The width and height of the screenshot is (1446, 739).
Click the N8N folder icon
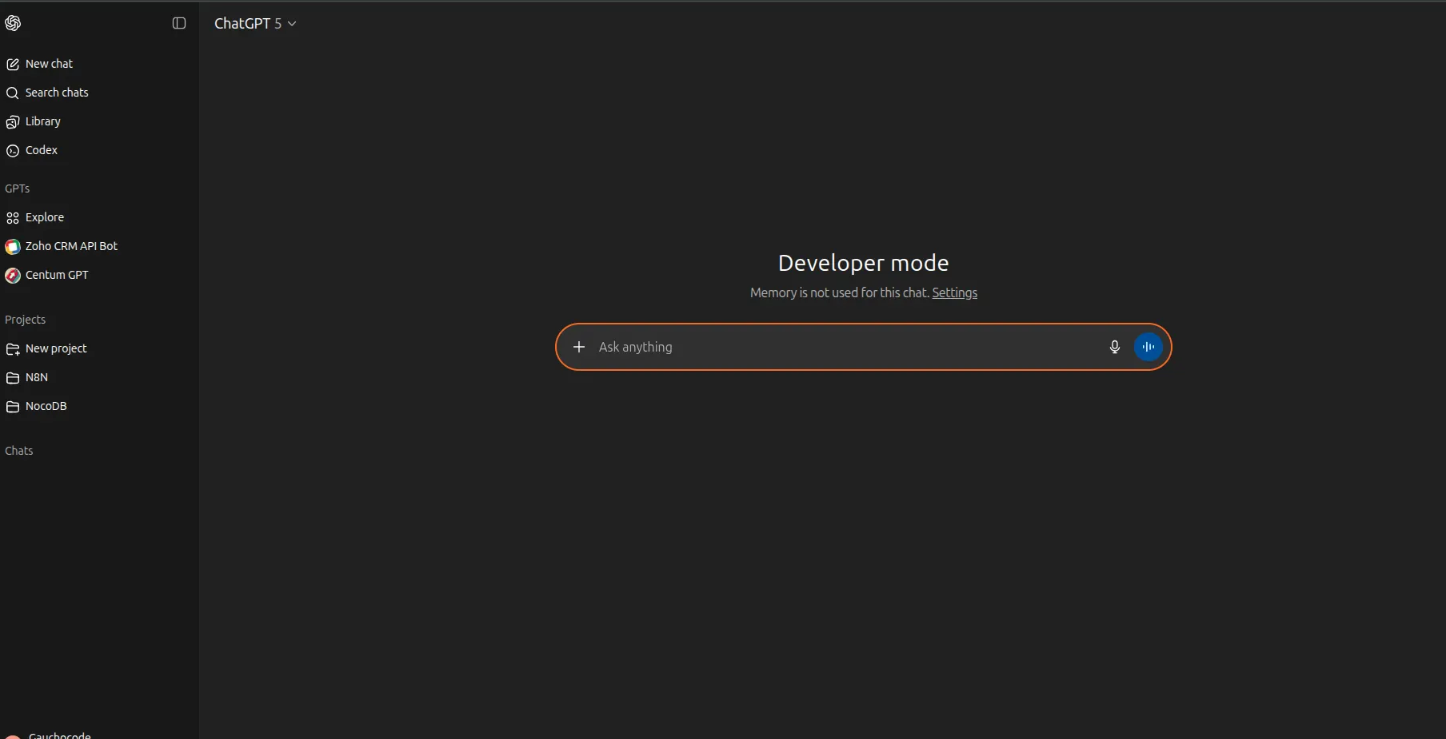[13, 378]
